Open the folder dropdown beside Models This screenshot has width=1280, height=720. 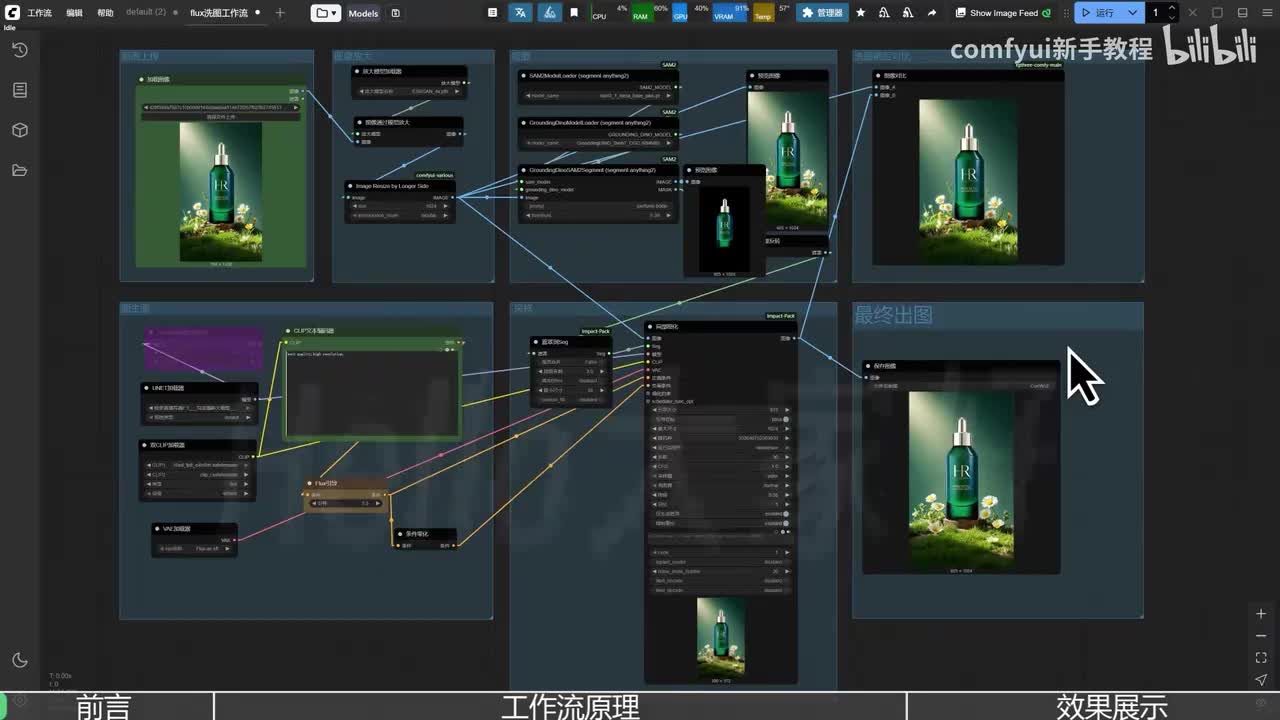(x=326, y=13)
